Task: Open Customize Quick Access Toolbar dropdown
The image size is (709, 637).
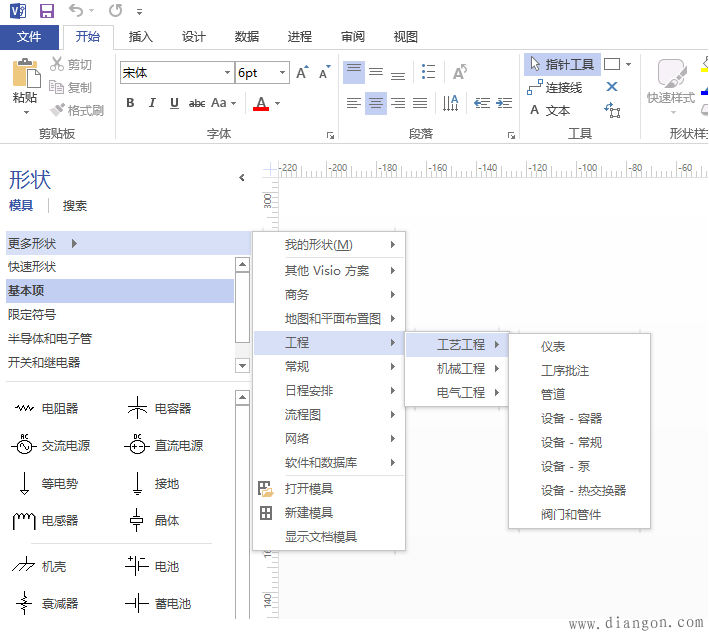Action: (140, 12)
